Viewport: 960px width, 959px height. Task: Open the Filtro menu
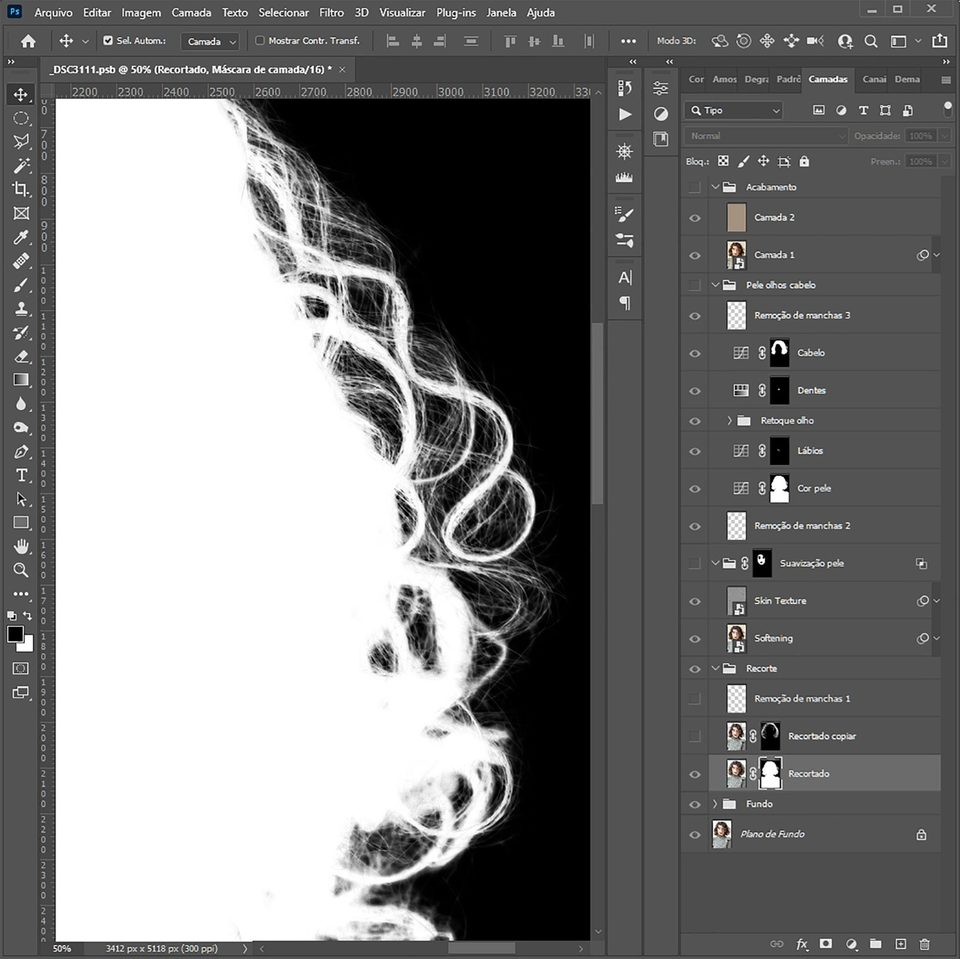(331, 13)
